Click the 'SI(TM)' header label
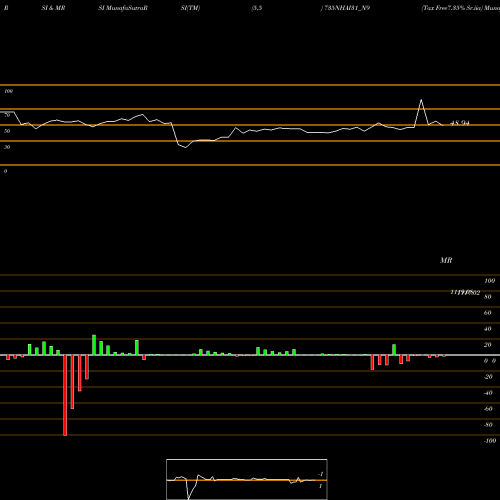The height and width of the screenshot is (500, 500). 190,8
